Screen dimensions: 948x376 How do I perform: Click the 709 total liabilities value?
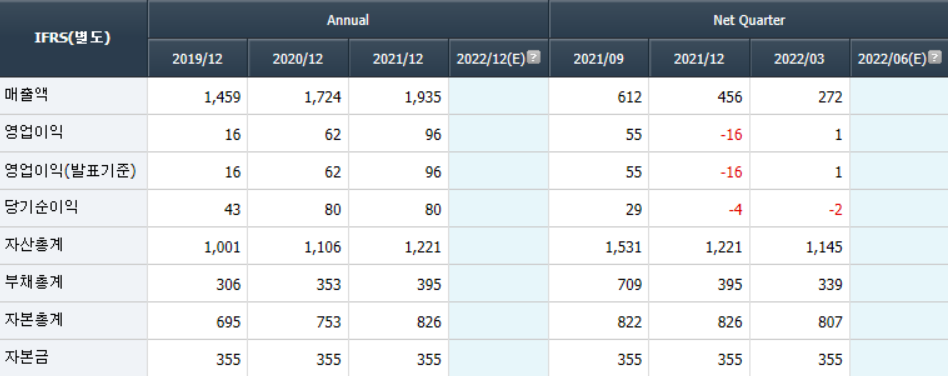[630, 284]
